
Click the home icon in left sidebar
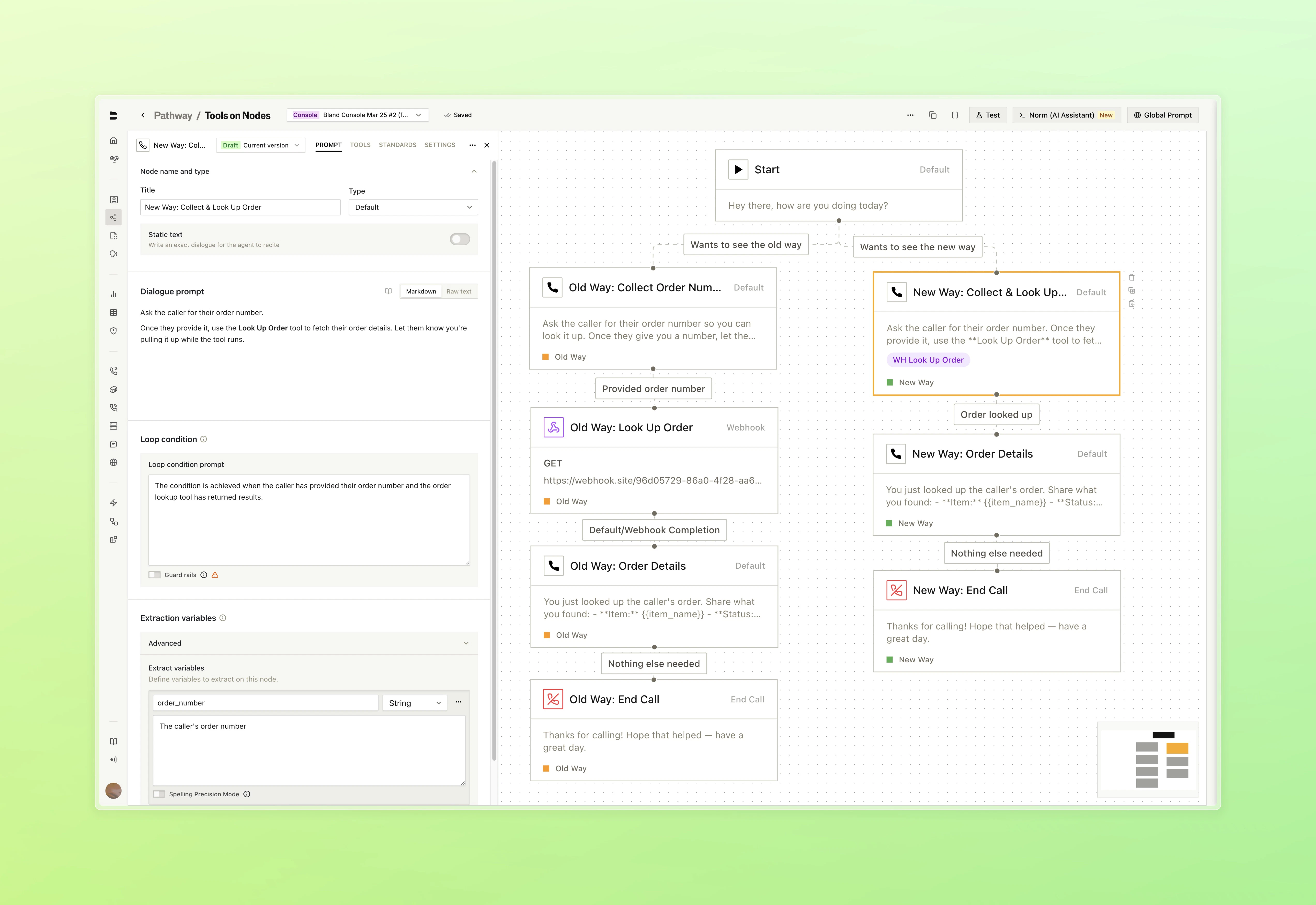(x=113, y=141)
